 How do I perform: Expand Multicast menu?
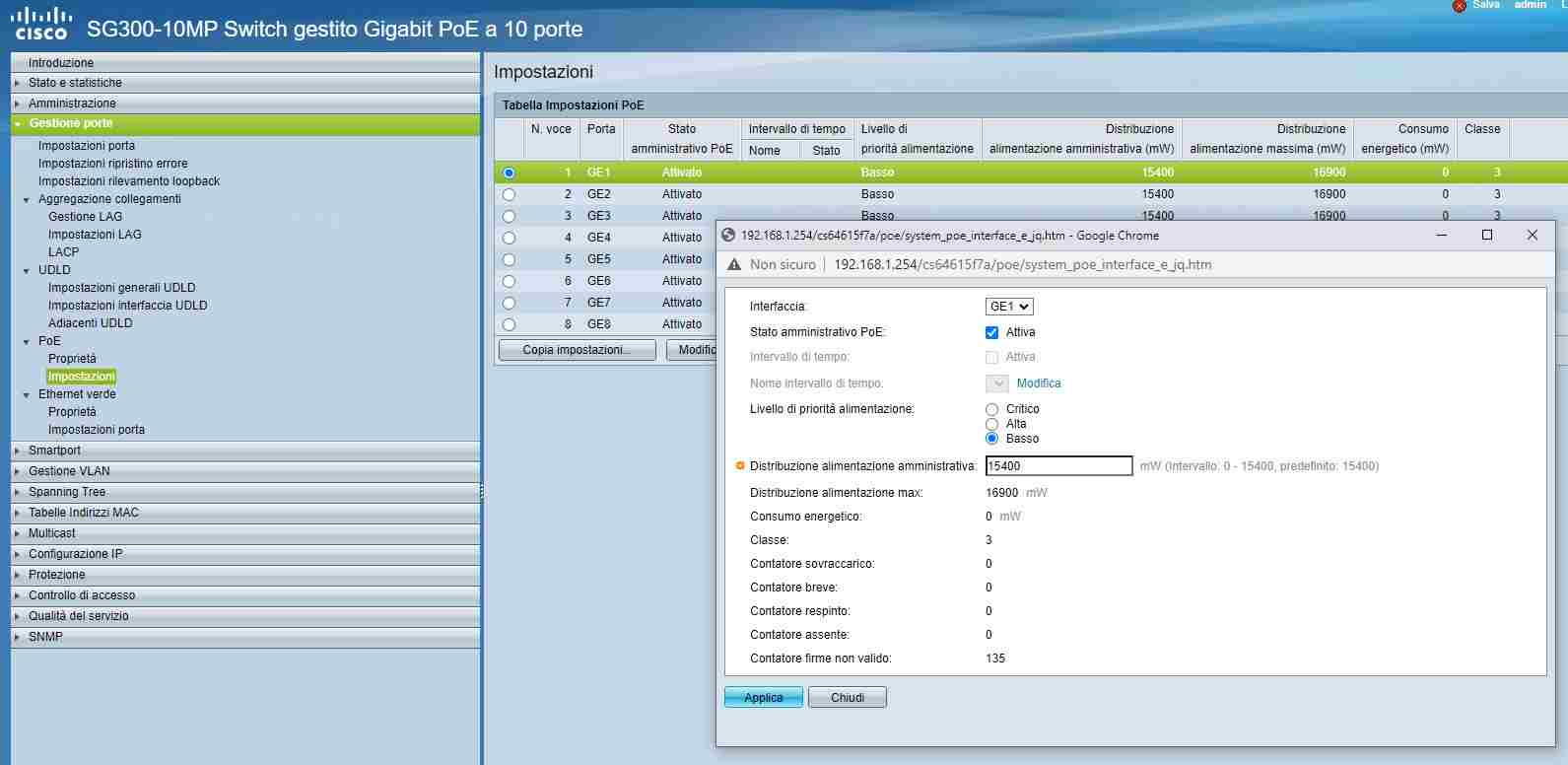click(245, 533)
